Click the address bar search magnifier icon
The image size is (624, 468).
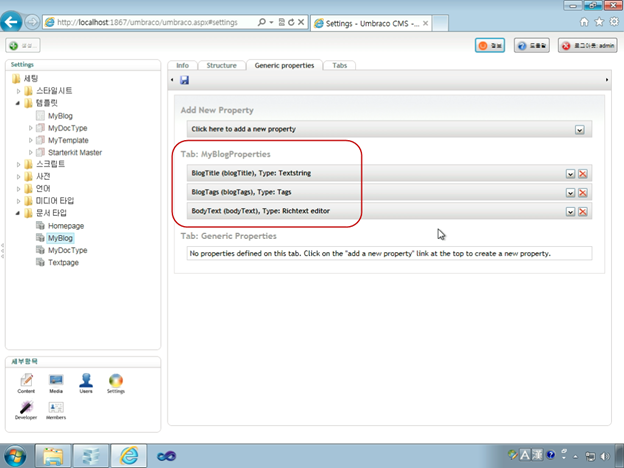point(261,22)
